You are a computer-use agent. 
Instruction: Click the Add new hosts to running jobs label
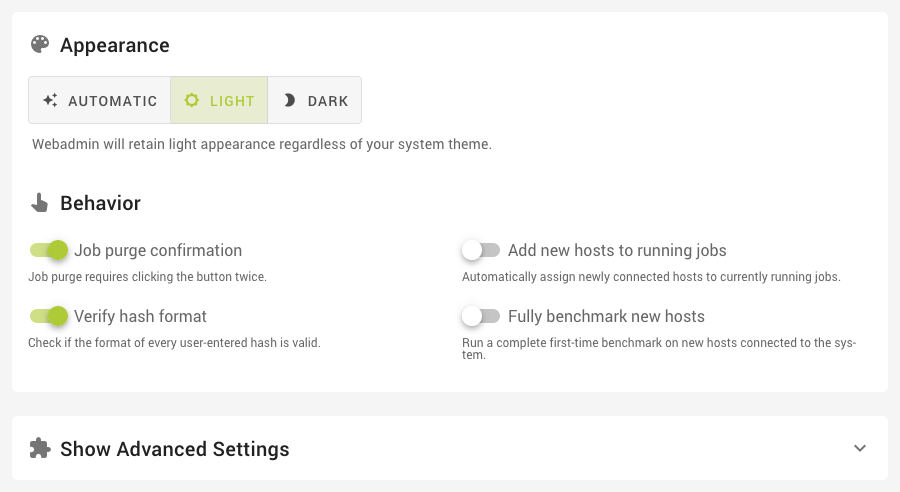pos(617,250)
